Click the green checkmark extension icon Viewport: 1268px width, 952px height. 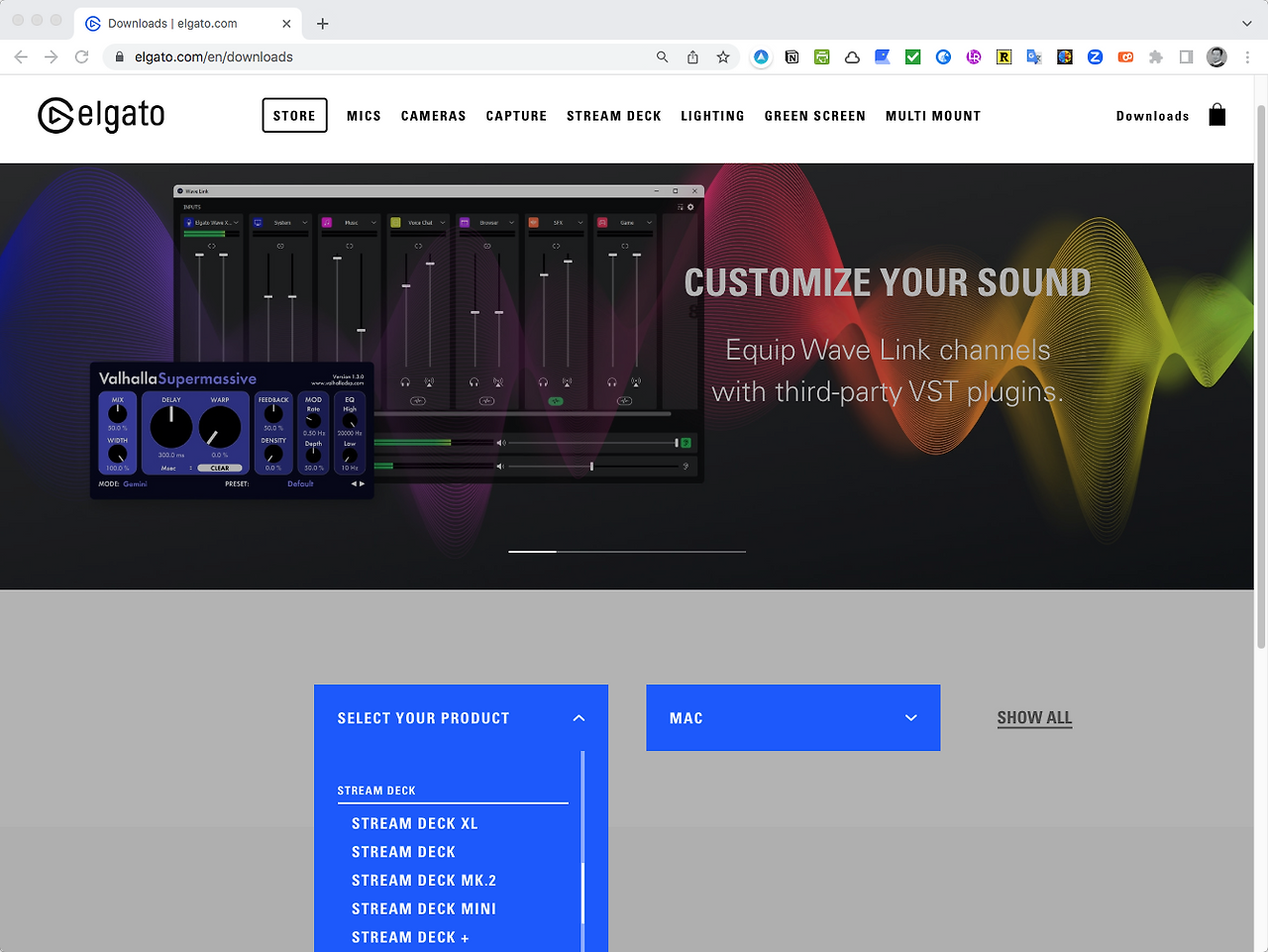[913, 57]
